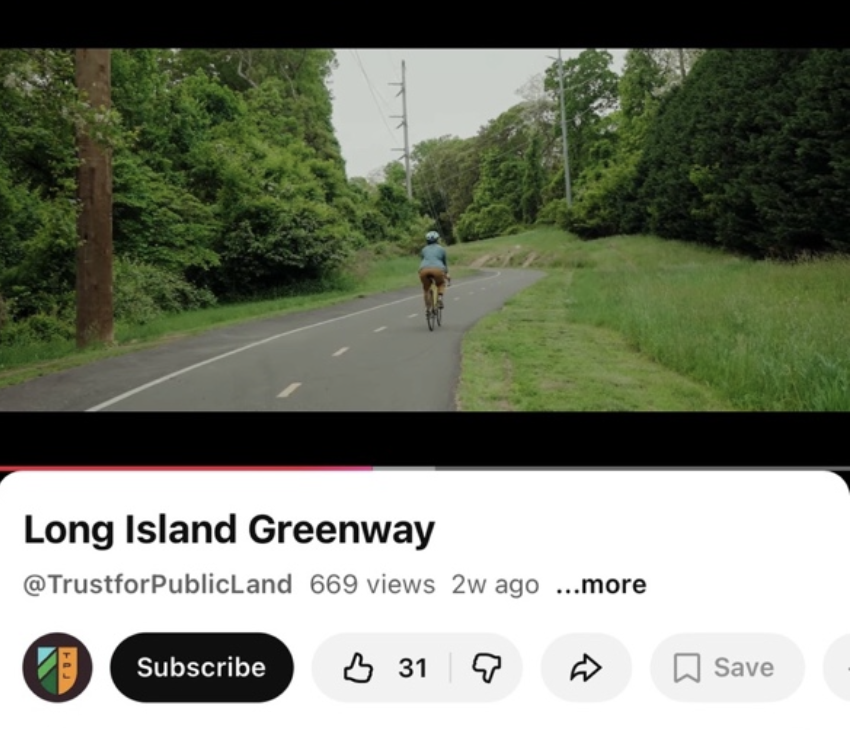Click the Long Island Greenway video title

pyautogui.click(x=229, y=529)
